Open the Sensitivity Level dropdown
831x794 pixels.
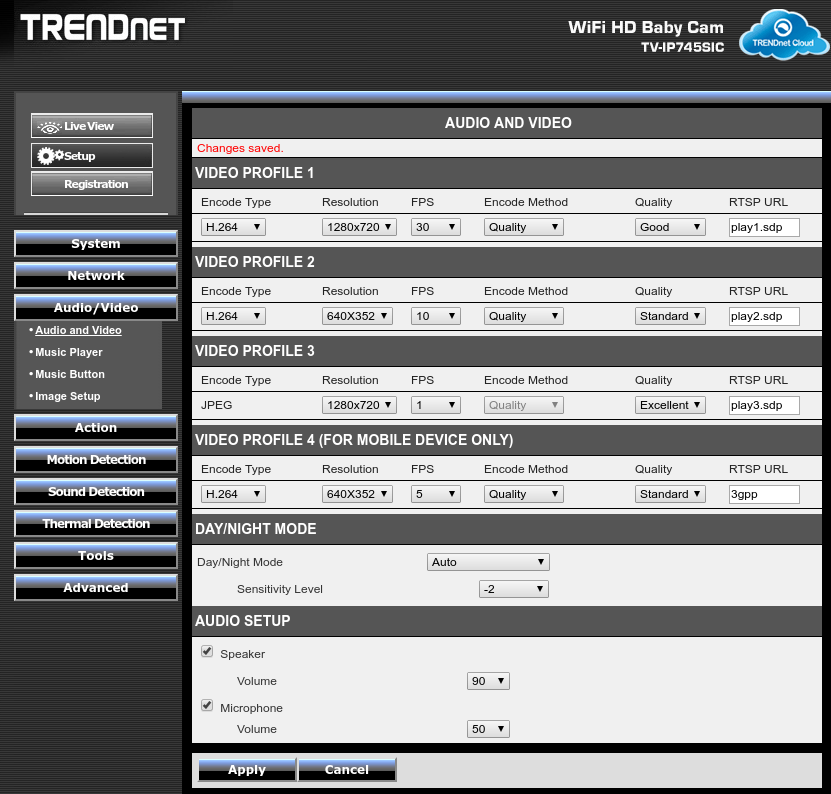514,589
